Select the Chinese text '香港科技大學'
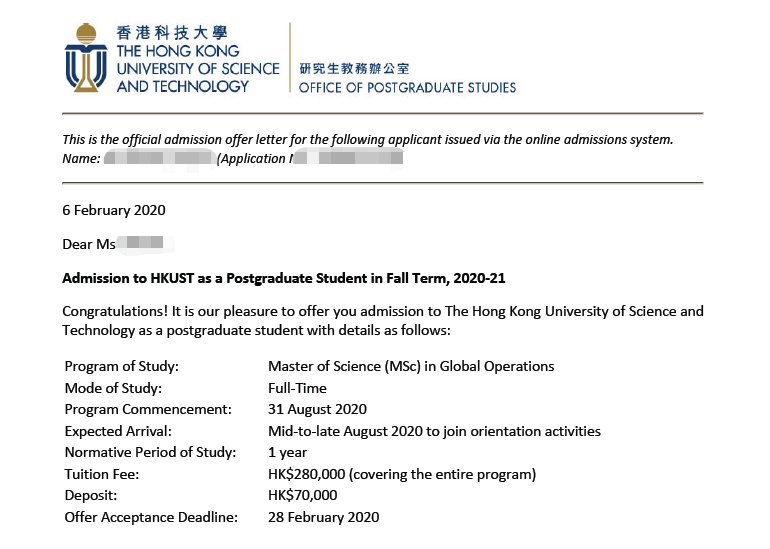The width and height of the screenshot is (770, 549). (x=172, y=33)
